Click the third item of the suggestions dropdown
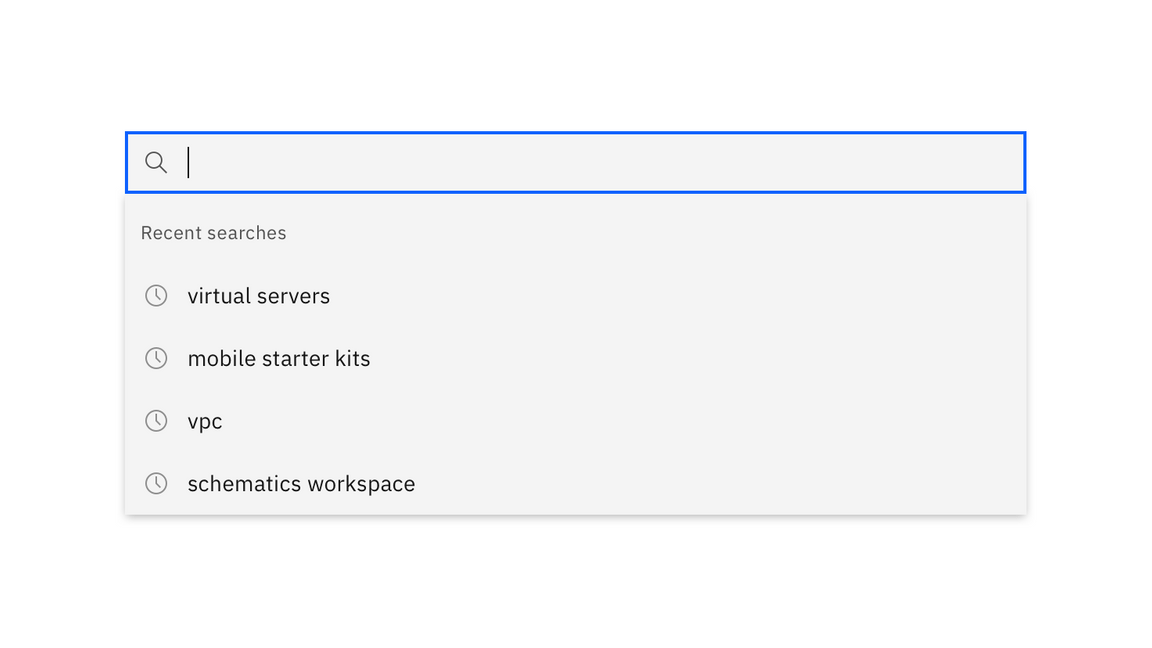Viewport: 1152px width, 648px height. click(205, 421)
